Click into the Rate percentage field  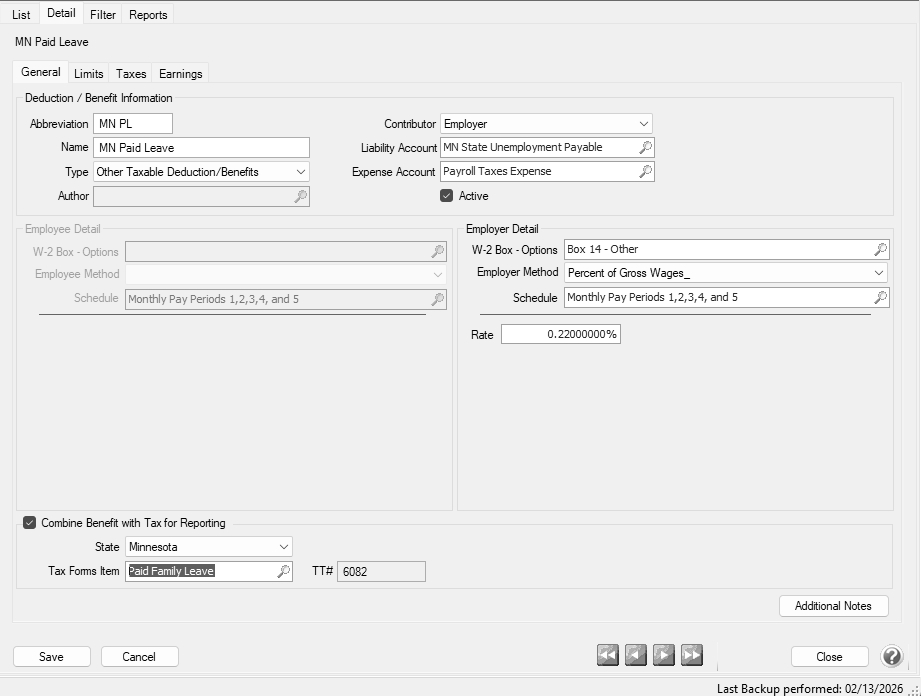tap(560, 335)
